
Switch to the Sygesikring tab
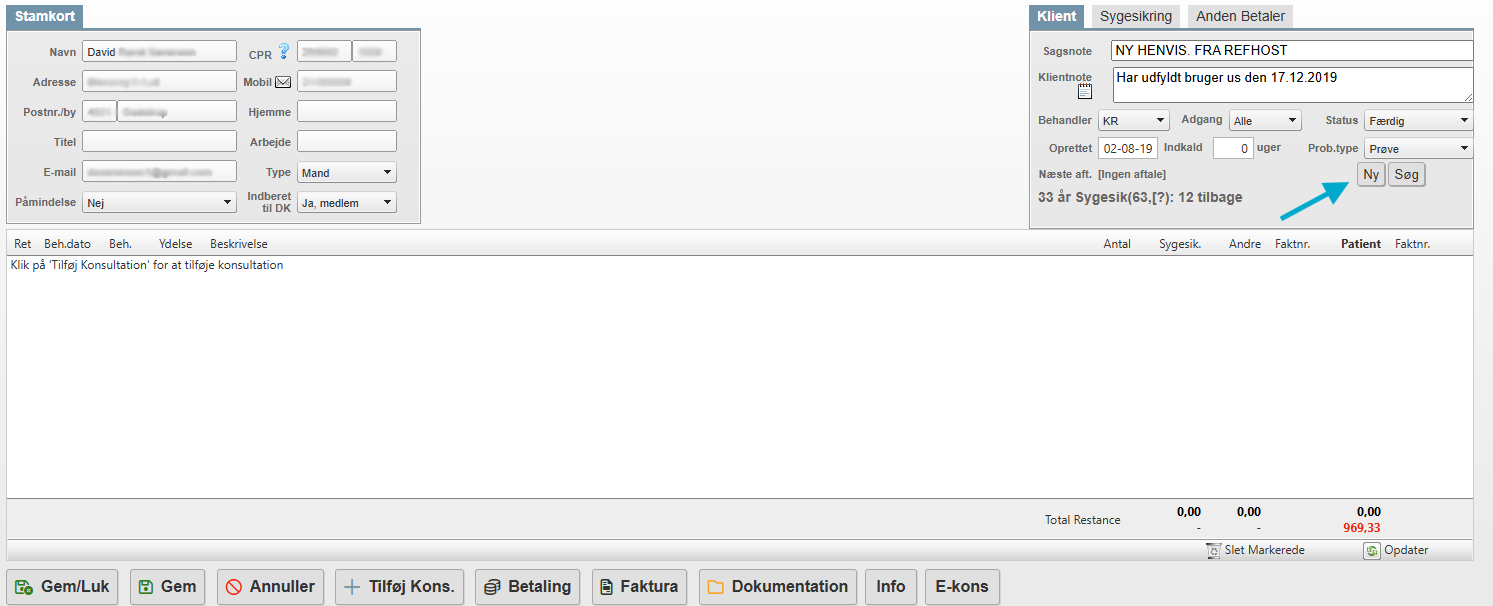(x=1135, y=16)
